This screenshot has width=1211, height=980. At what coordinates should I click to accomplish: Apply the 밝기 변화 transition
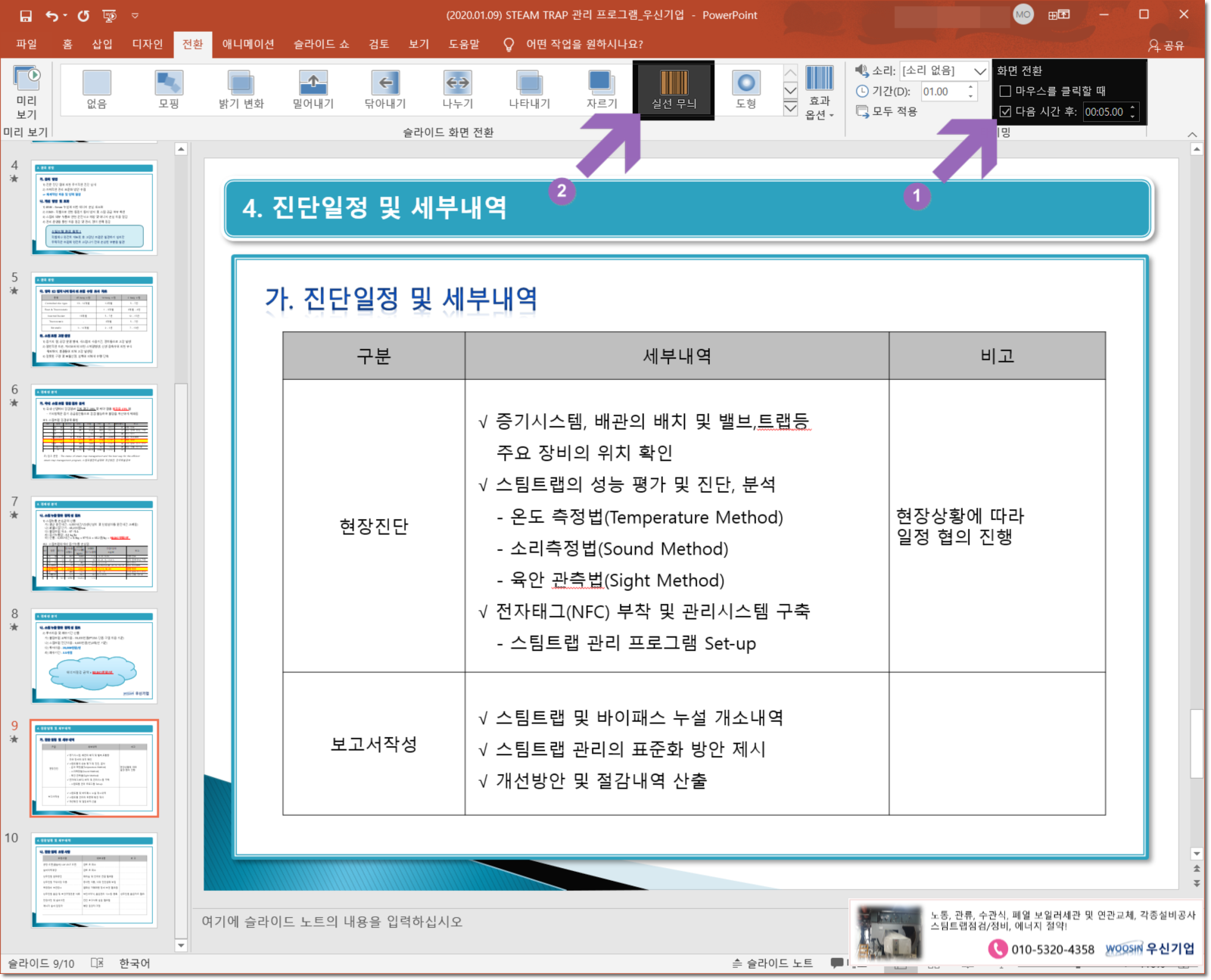coord(241,89)
